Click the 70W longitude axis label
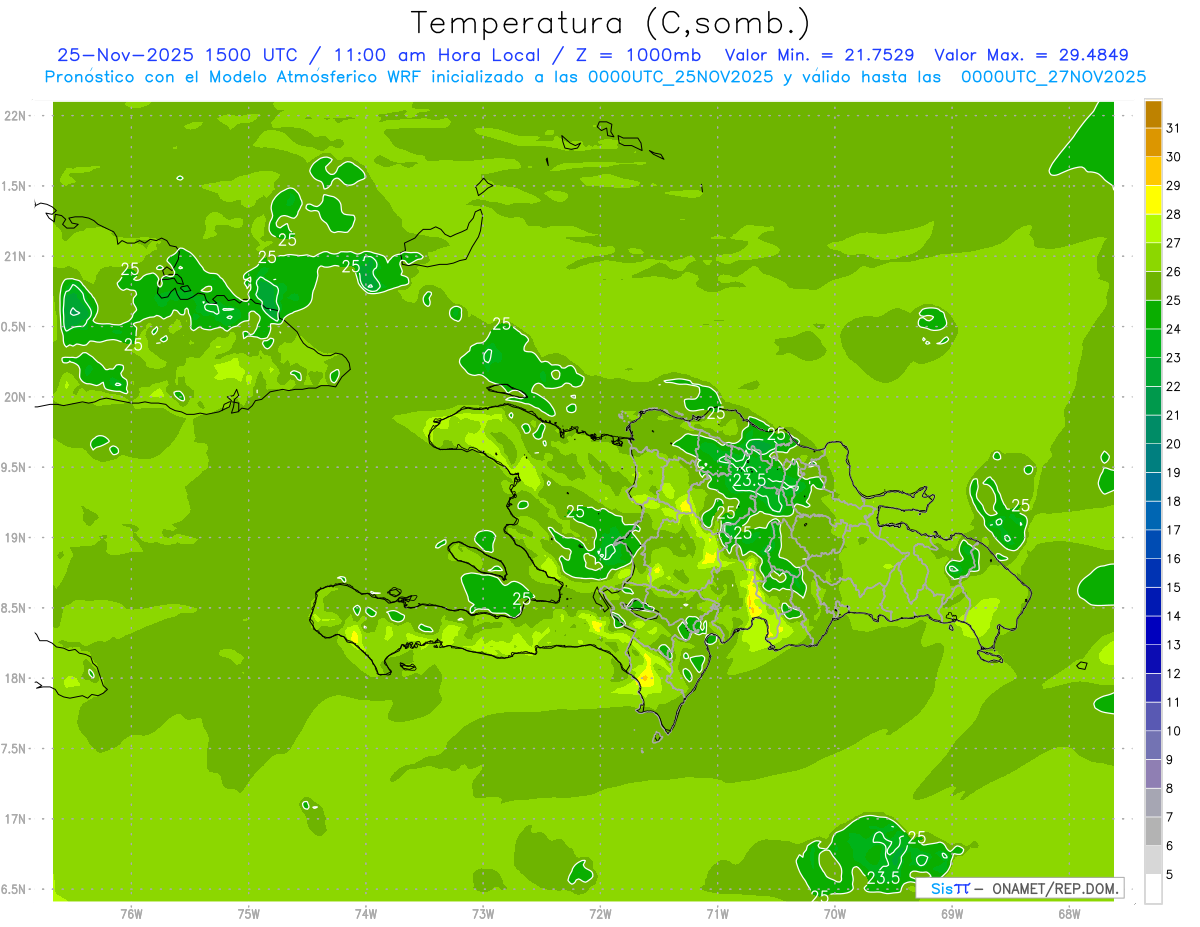The width and height of the screenshot is (1200, 927). (x=835, y=913)
